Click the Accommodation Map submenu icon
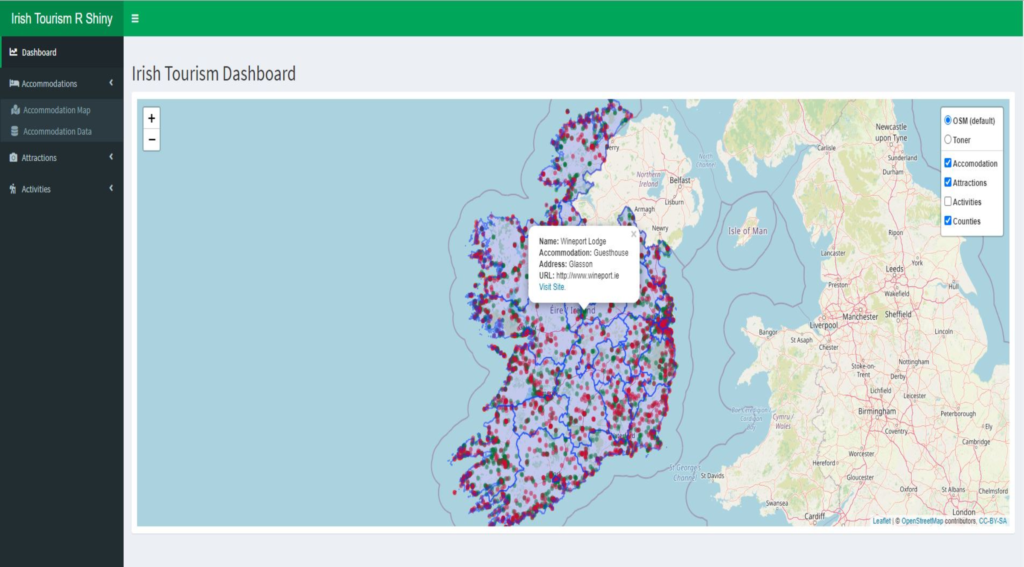The width and height of the screenshot is (1024, 567). point(15,110)
